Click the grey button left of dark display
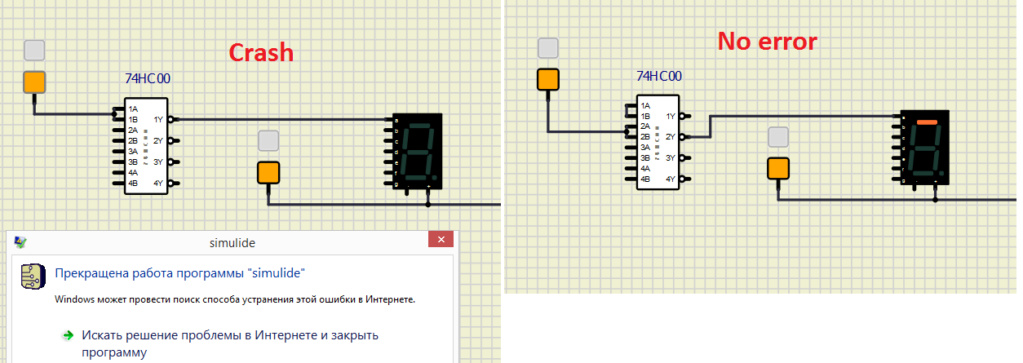Viewport: 1023px width, 363px height. (268, 140)
